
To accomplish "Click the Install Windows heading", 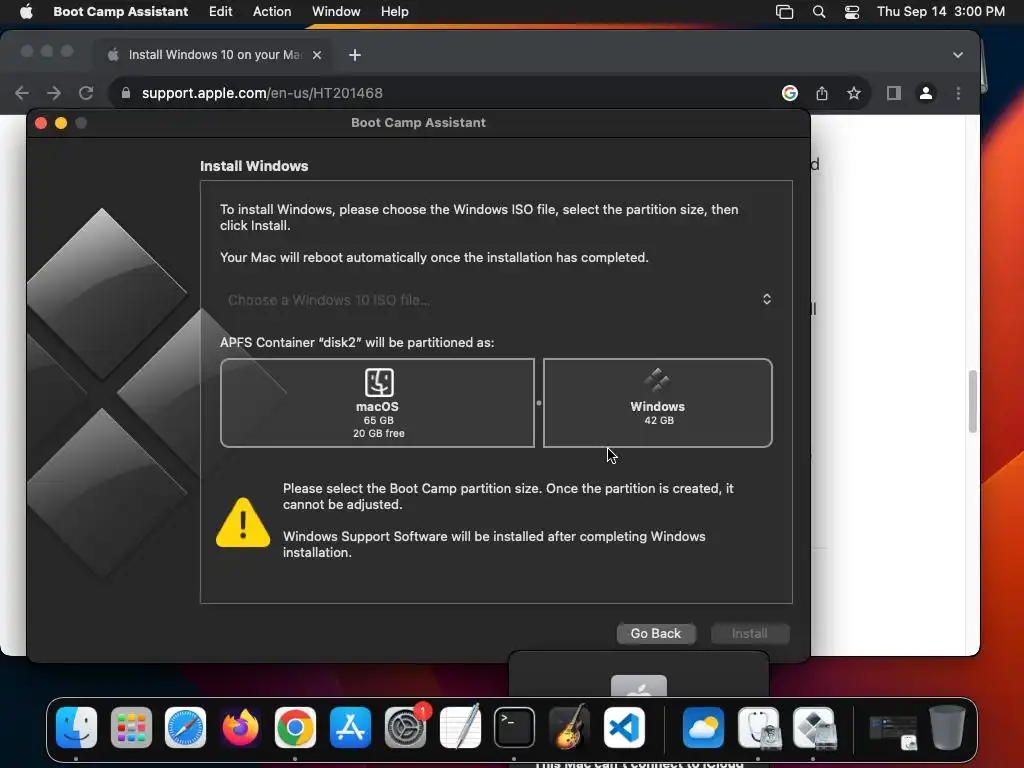I will [254, 166].
